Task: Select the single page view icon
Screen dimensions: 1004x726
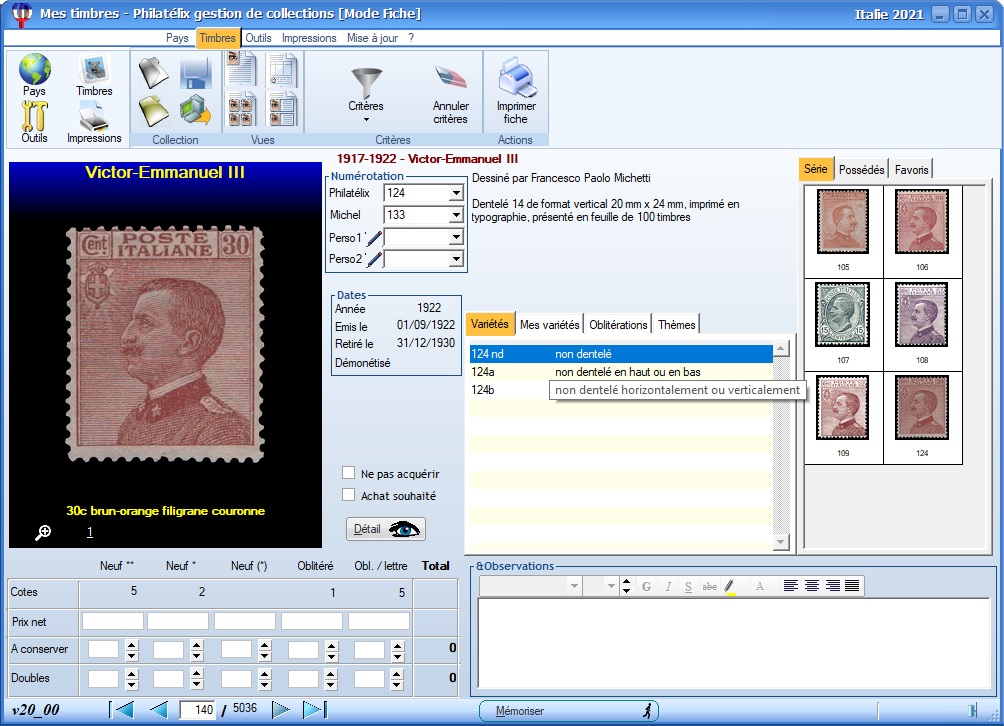Action: (241, 70)
